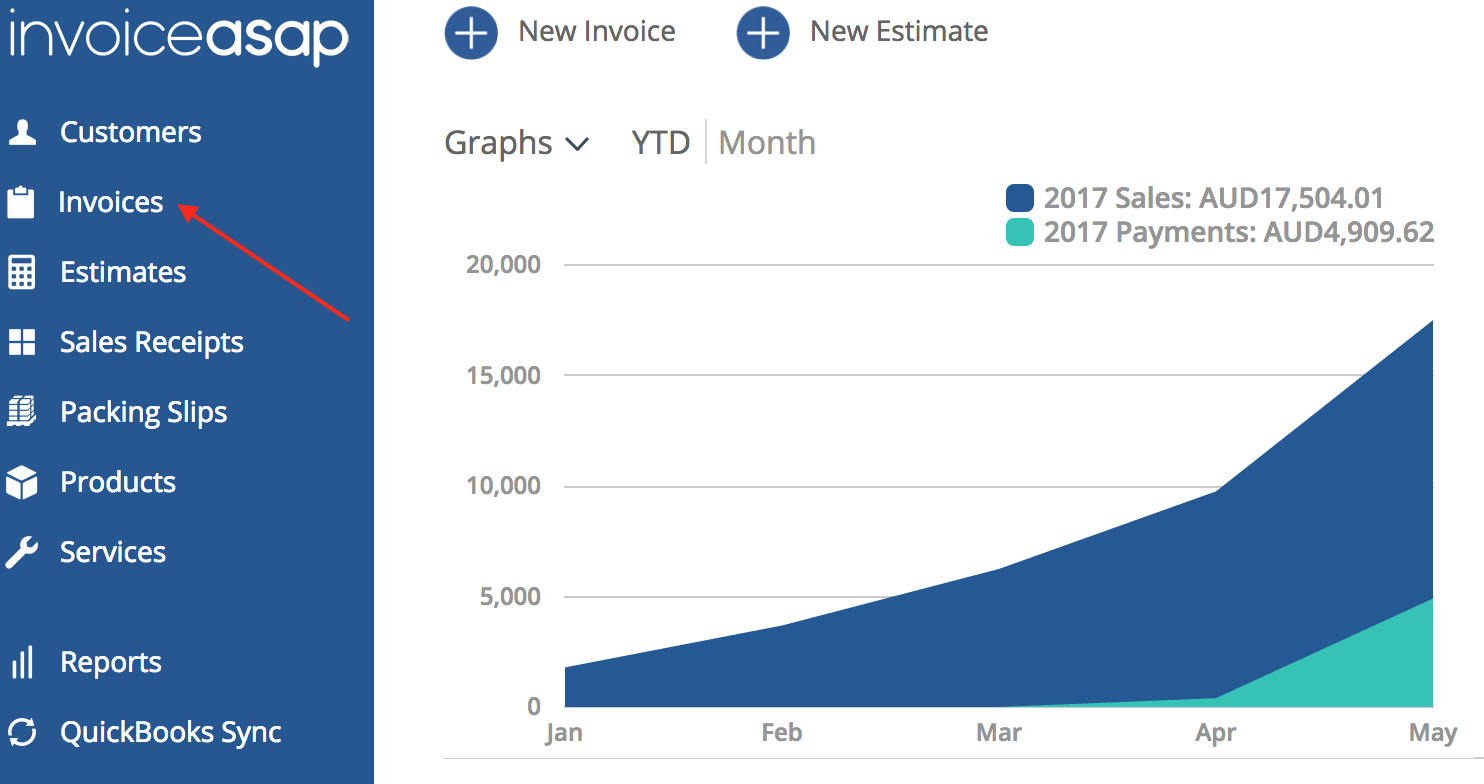1484x784 pixels.
Task: Click the plus icon beside New Invoice
Action: 470,32
